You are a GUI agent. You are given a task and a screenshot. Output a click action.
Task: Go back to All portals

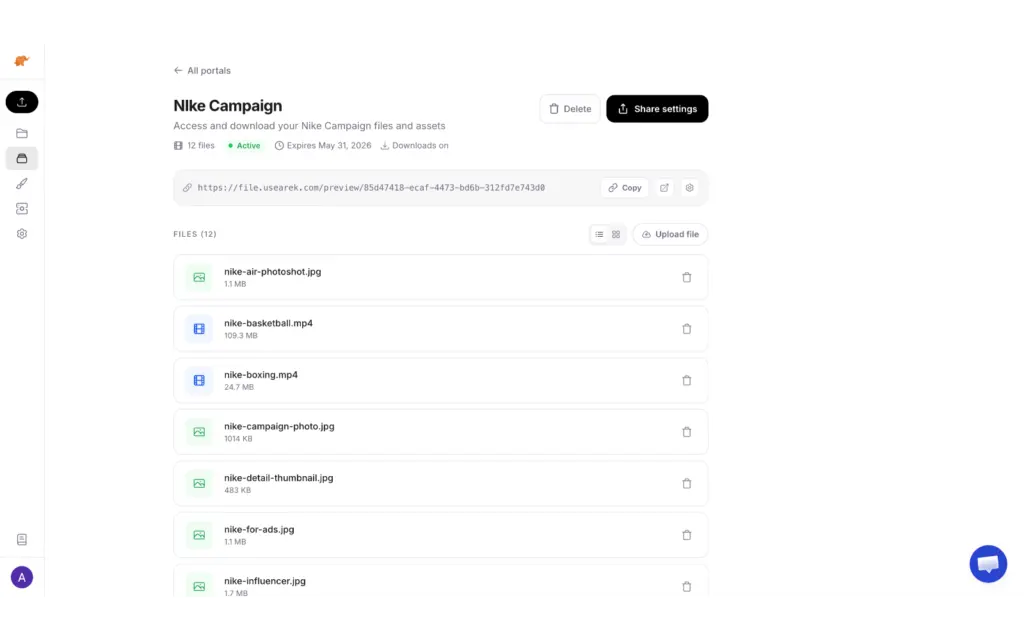click(202, 71)
